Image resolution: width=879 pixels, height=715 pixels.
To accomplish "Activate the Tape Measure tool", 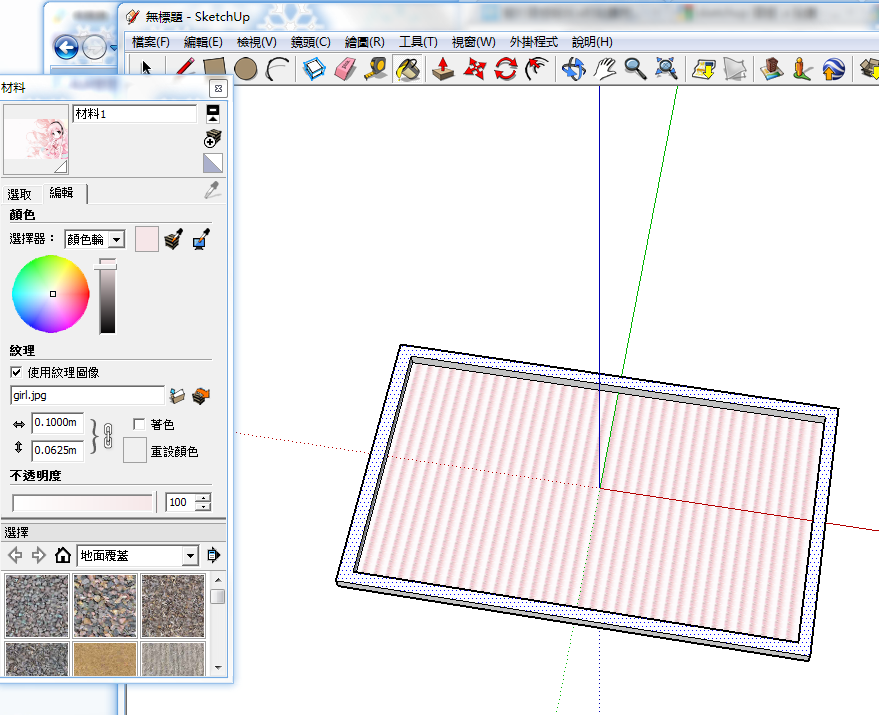I will 376,69.
